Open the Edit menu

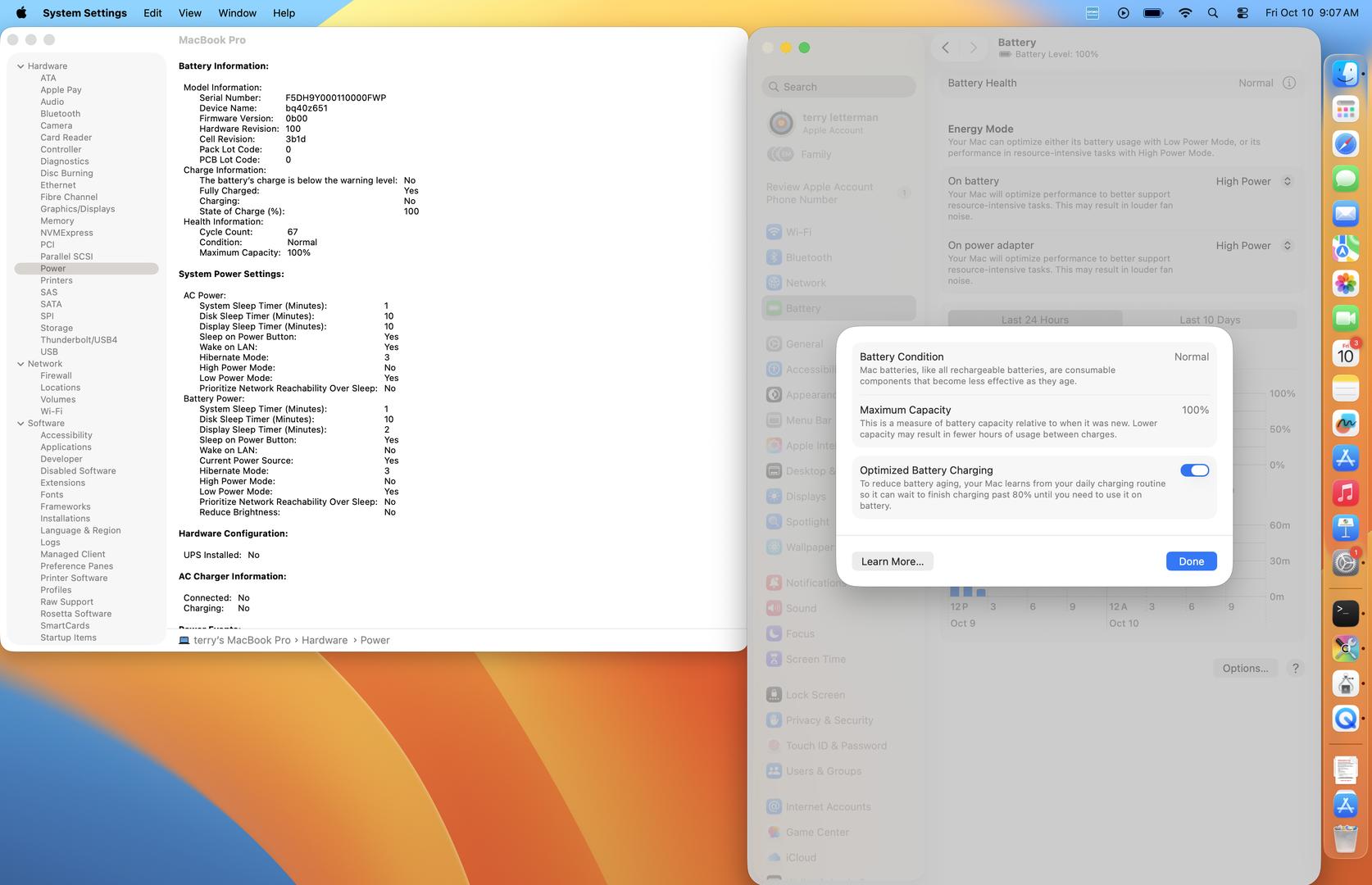point(152,13)
